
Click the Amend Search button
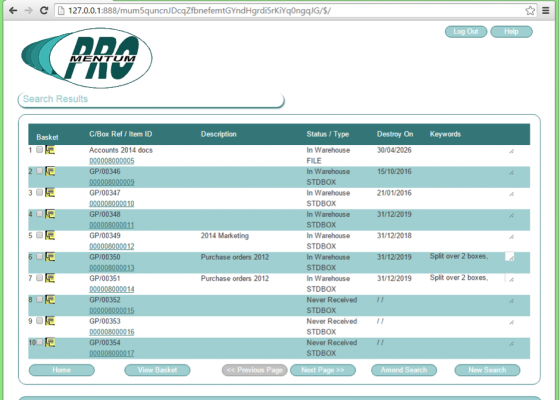404,370
